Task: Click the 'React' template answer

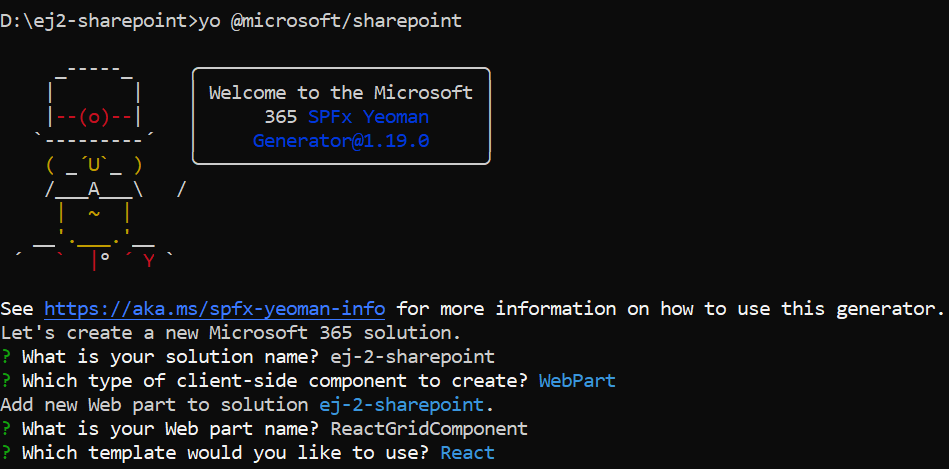Action: (x=468, y=453)
